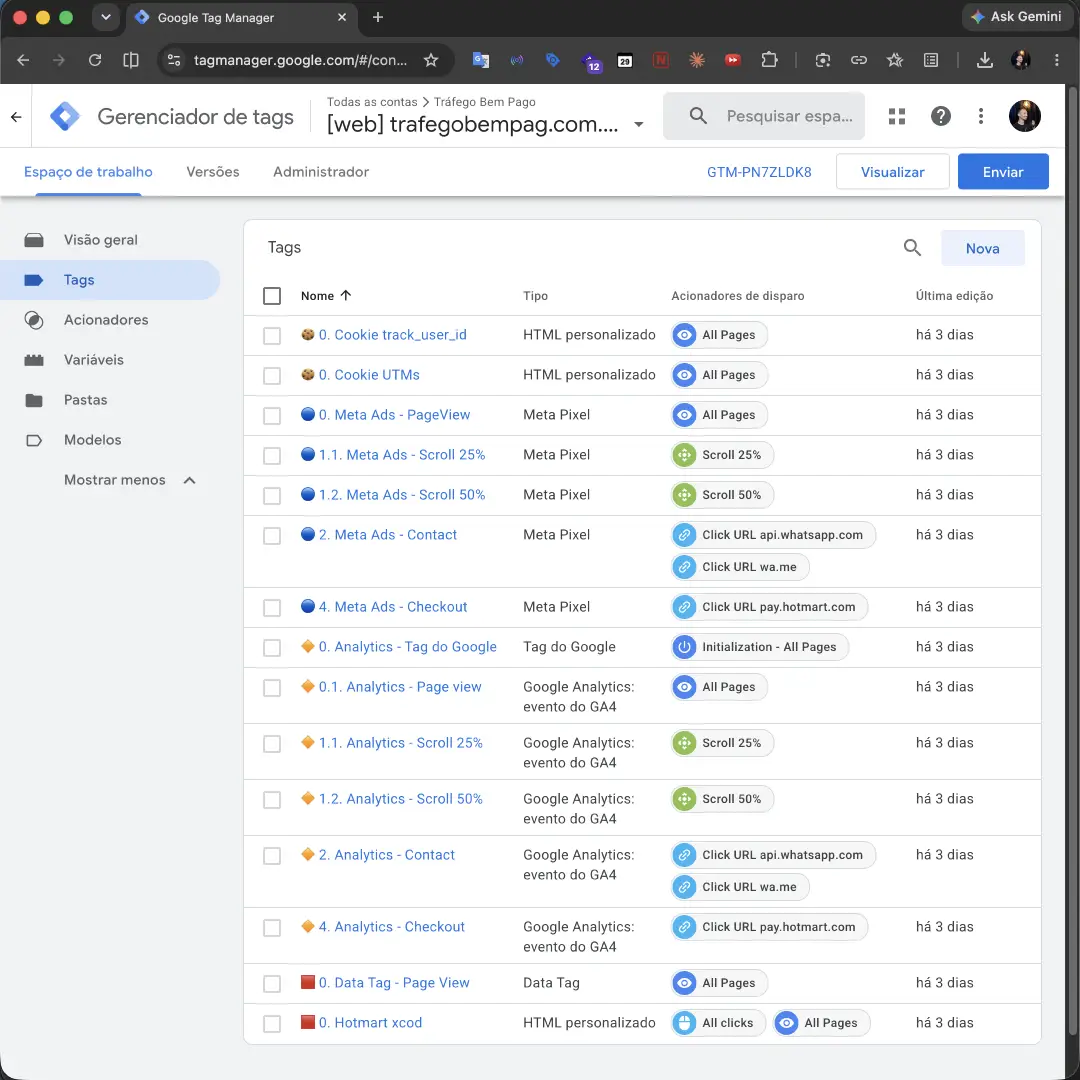The image size is (1080, 1080).
Task: Open a new browser tab with plus
Action: (x=377, y=17)
